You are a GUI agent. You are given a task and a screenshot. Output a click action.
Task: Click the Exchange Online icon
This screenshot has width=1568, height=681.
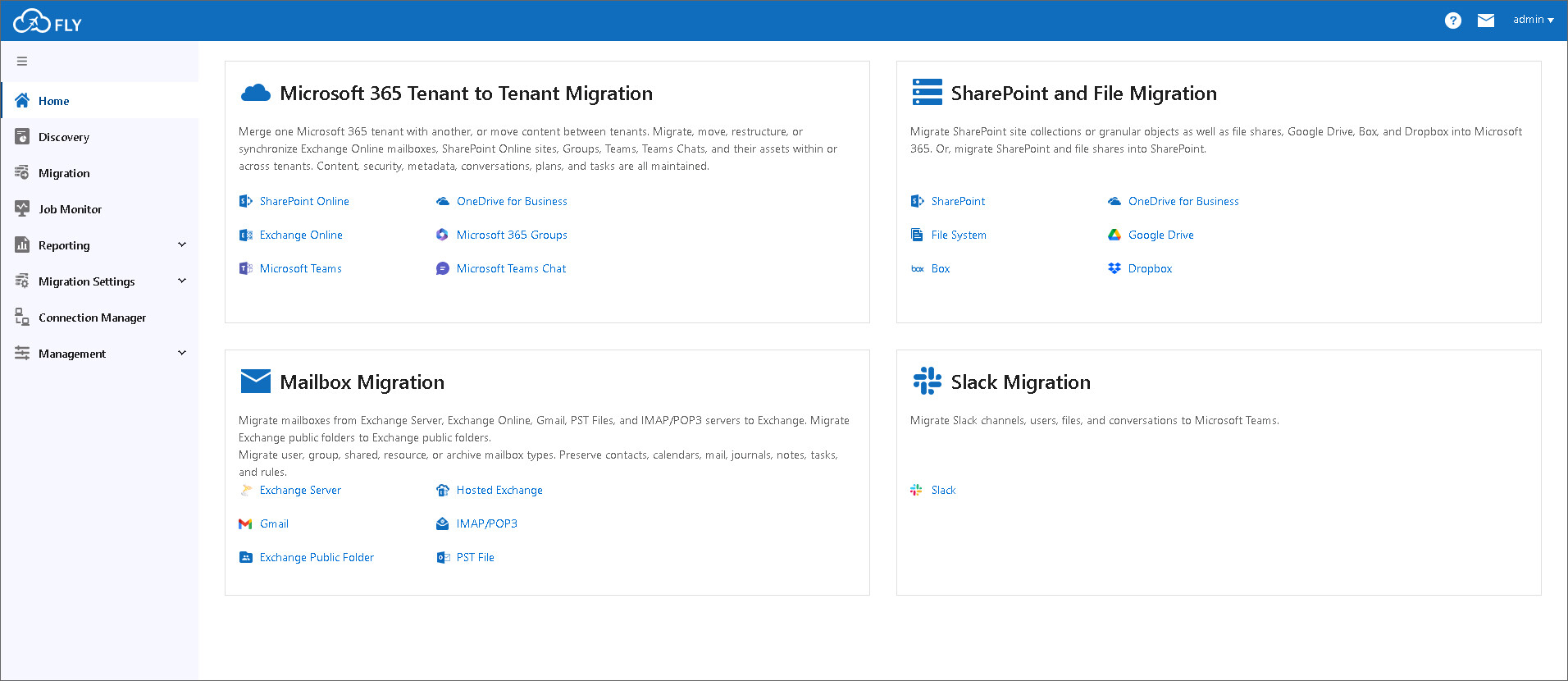[245, 235]
